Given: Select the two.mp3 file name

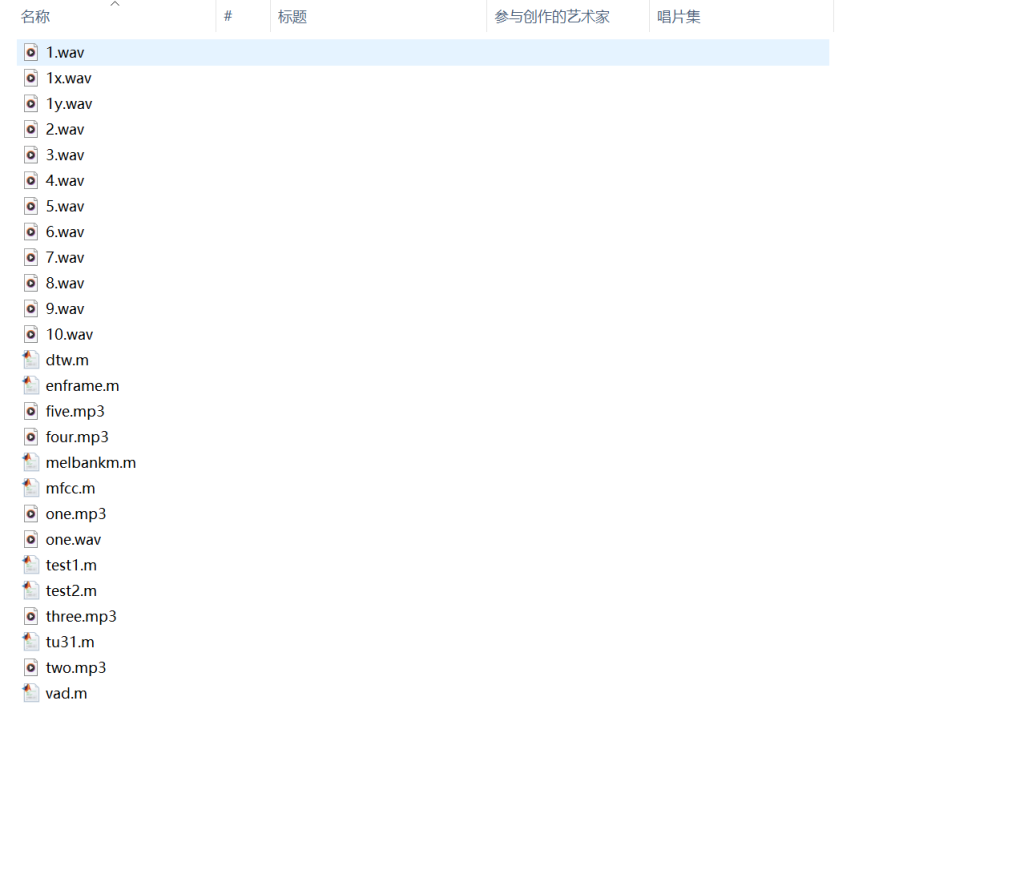Looking at the screenshot, I should point(76,668).
